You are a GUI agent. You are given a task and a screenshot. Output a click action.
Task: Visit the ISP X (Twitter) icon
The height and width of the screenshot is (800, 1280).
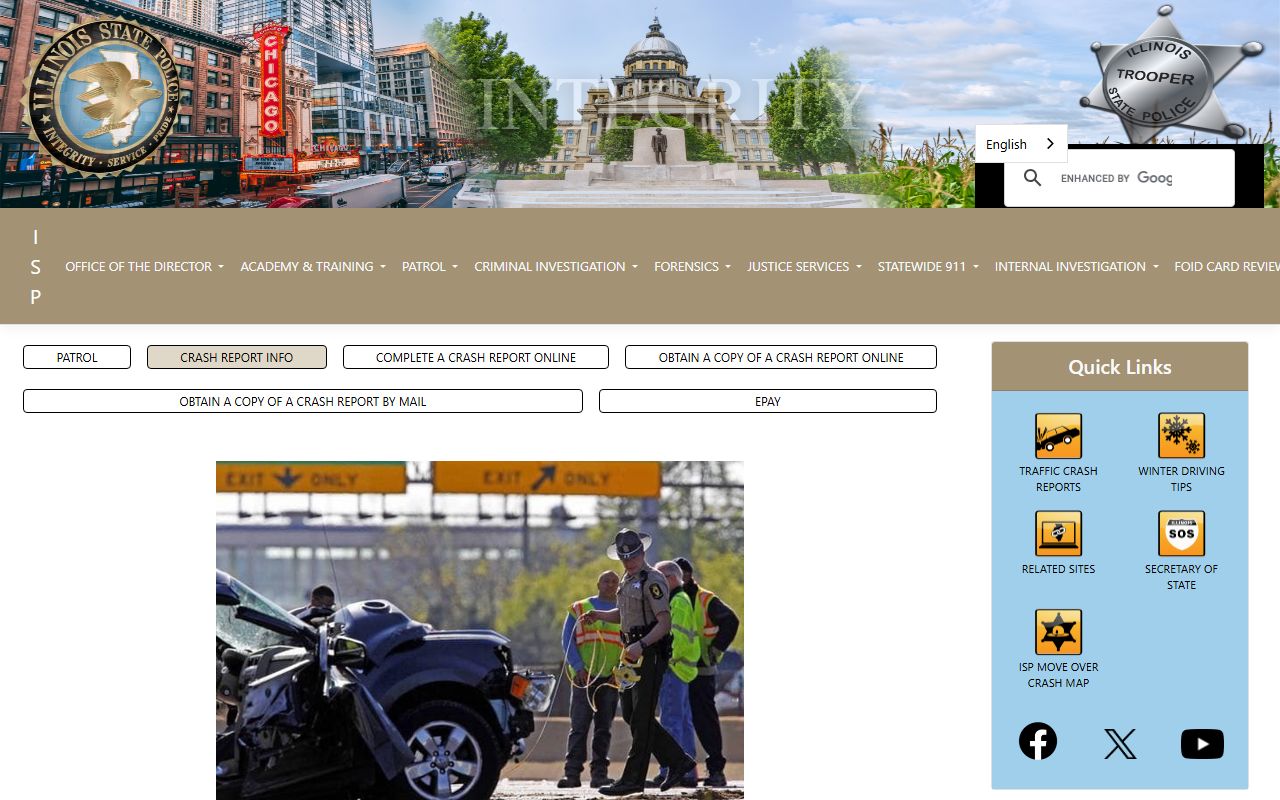point(1120,744)
